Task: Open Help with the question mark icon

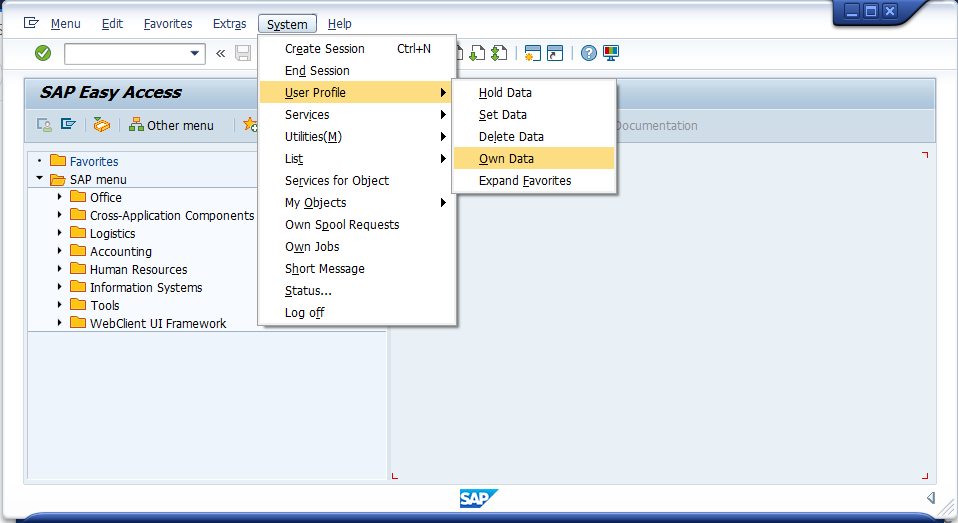Action: click(x=588, y=53)
